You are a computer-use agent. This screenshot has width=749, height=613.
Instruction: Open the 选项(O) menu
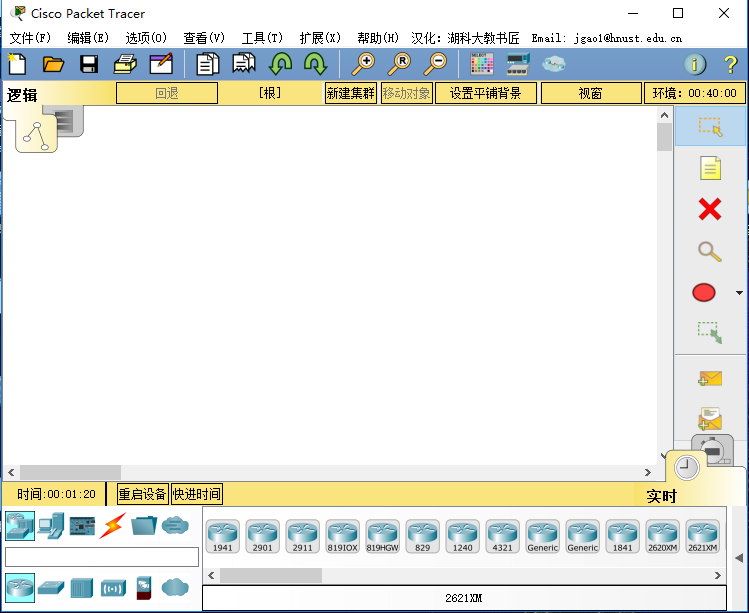[x=146, y=38]
